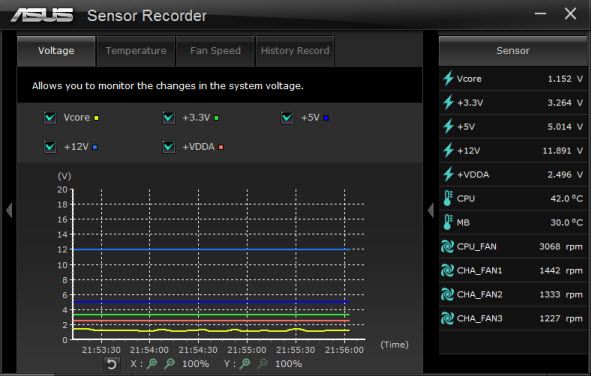This screenshot has width=591, height=376.
Task: Click the ASUS logo
Action: (x=42, y=15)
